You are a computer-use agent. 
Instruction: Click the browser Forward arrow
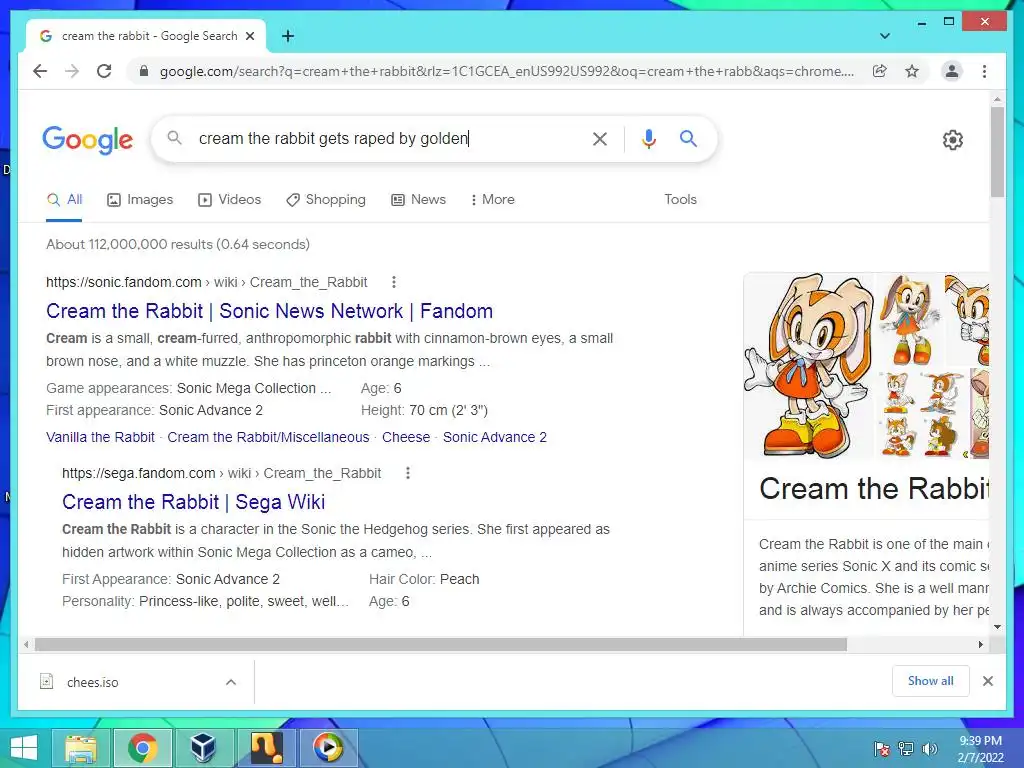tap(72, 71)
